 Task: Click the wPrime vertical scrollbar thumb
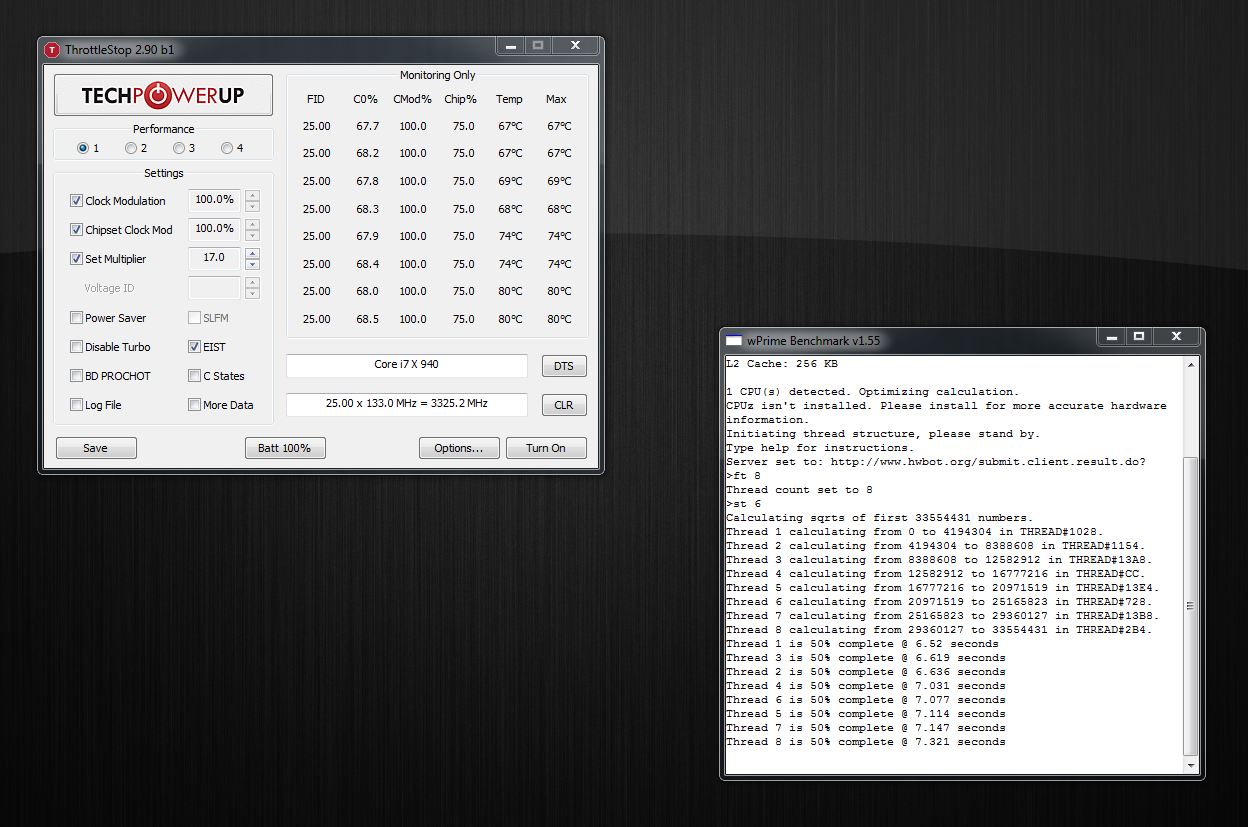point(1190,606)
